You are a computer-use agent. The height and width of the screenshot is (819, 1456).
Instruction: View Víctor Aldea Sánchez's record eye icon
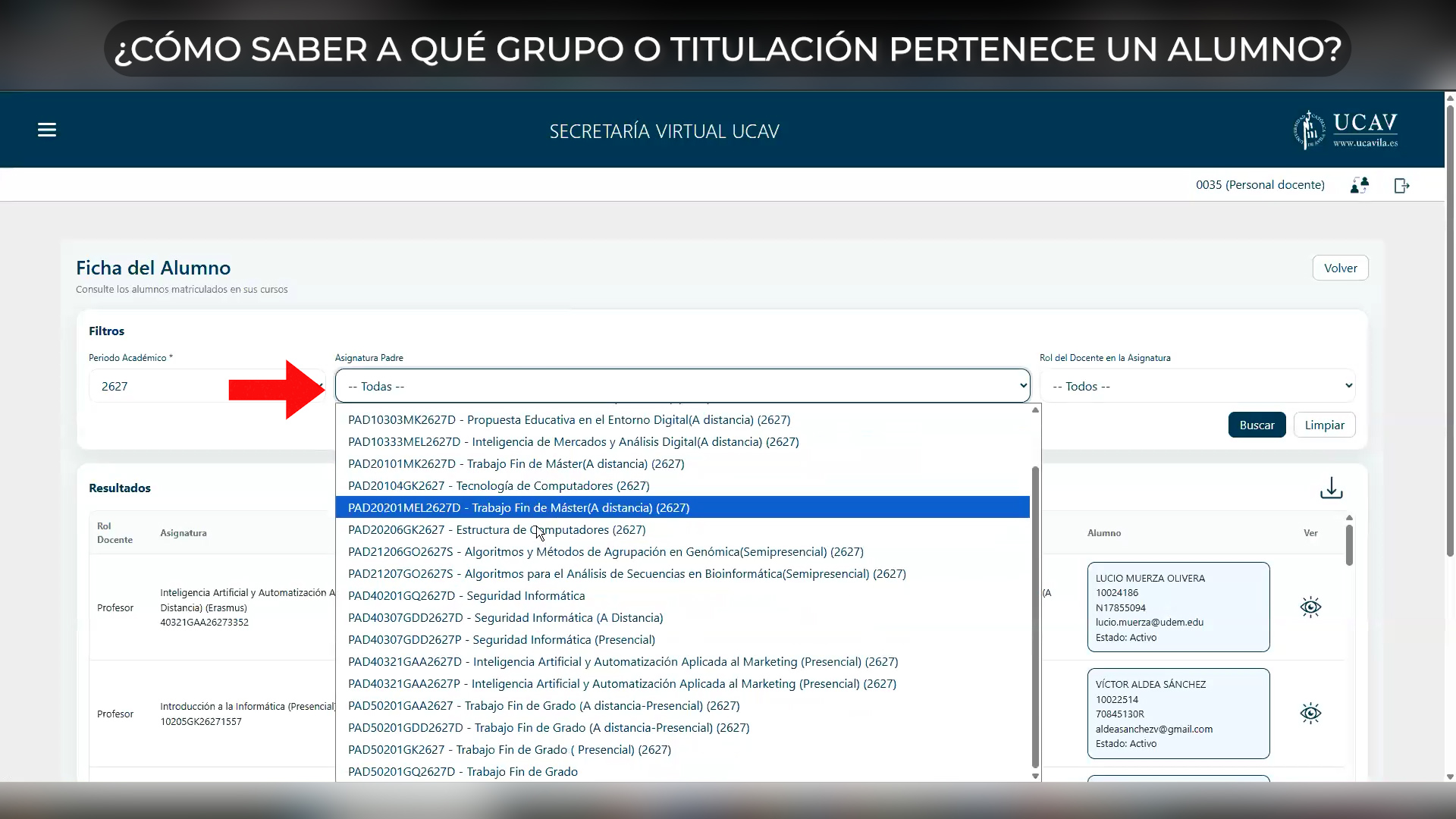click(x=1310, y=713)
